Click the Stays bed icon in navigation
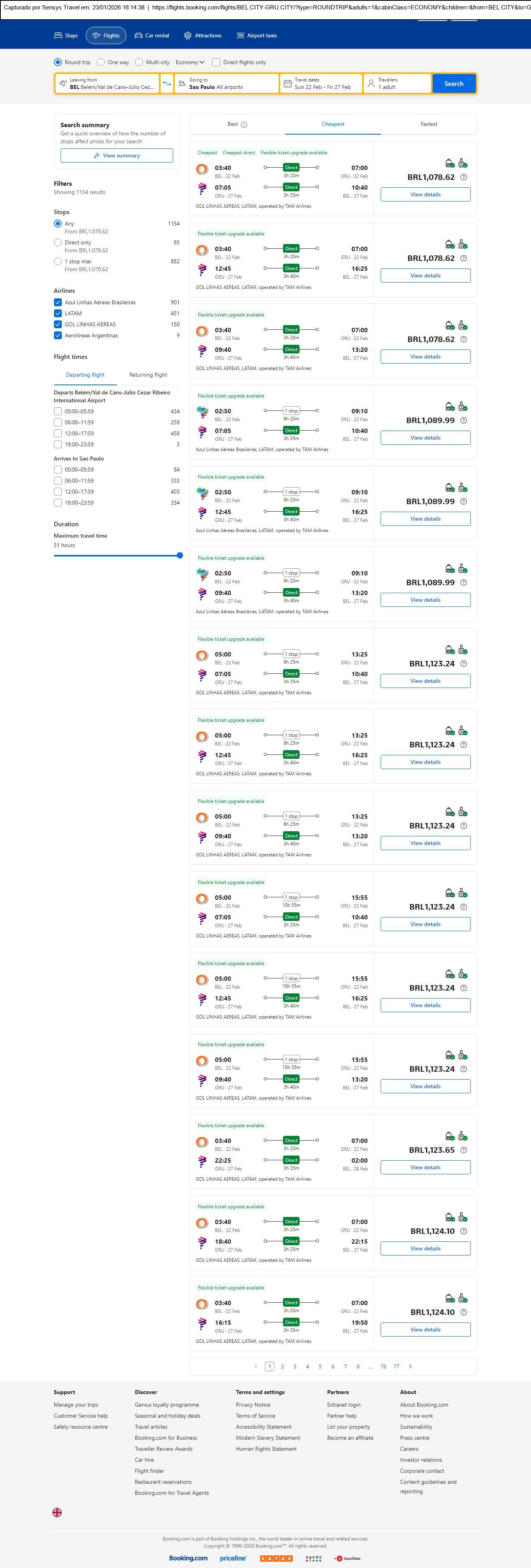The image size is (531, 1568). point(59,36)
